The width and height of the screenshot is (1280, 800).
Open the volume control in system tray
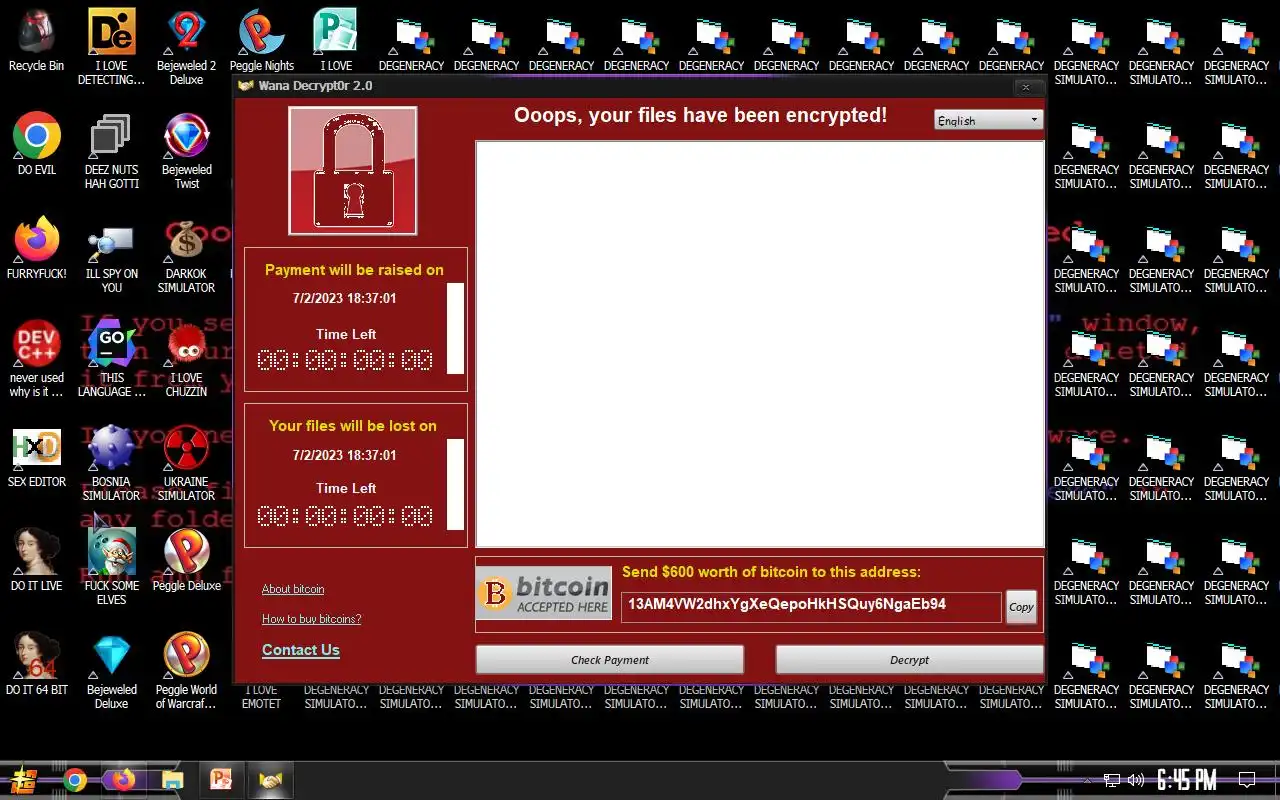pos(1136,780)
